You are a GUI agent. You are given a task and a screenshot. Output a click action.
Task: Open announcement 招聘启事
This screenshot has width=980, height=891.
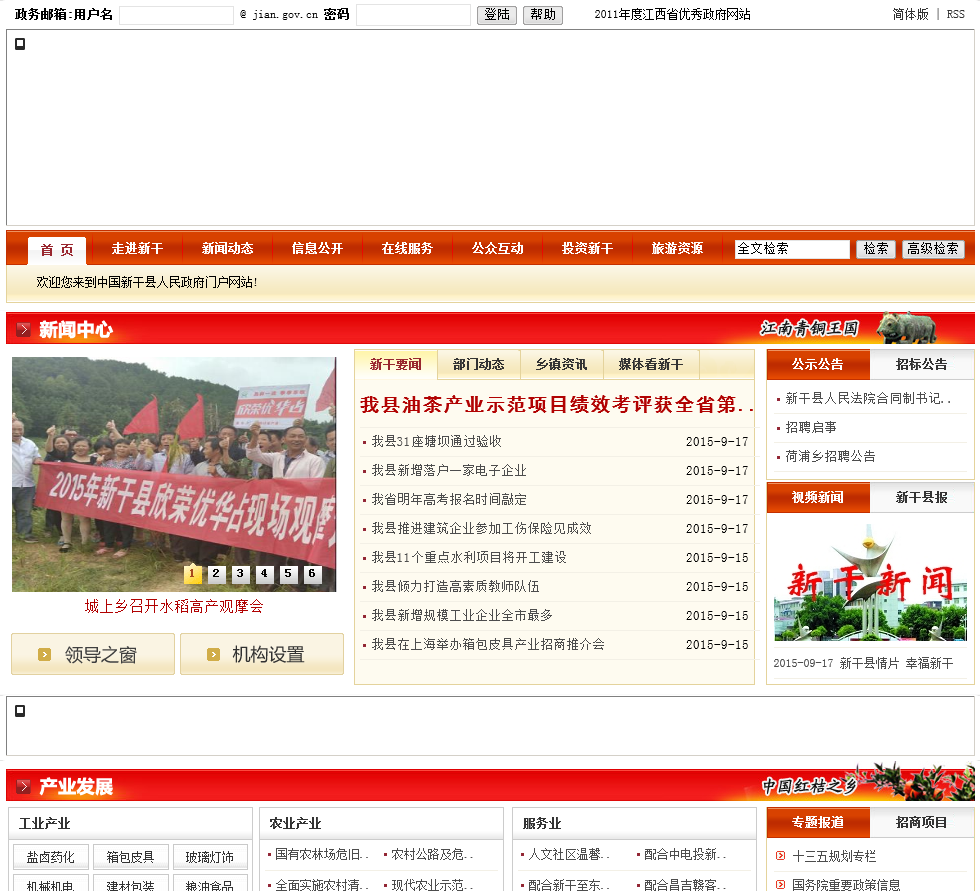pos(811,427)
